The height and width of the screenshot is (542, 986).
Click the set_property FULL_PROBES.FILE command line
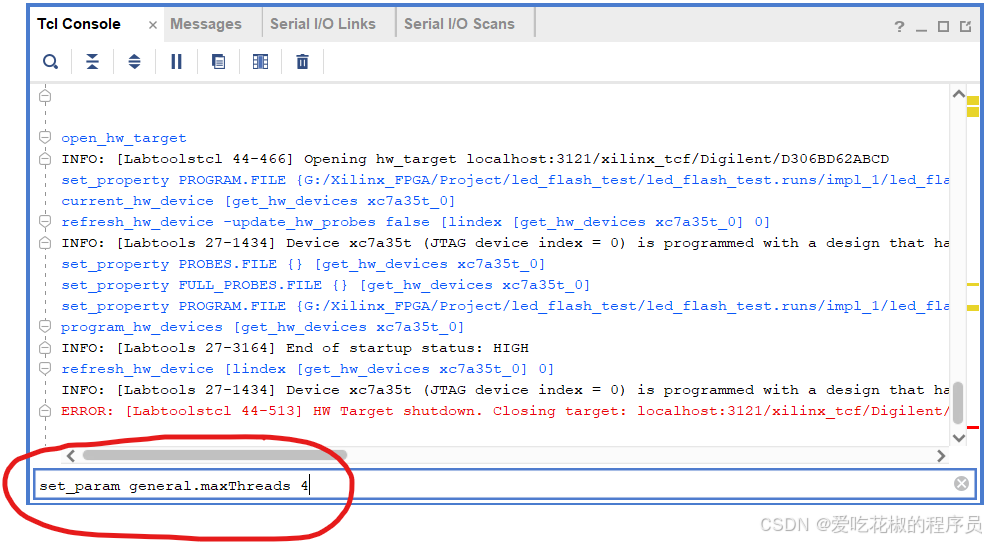[326, 285]
